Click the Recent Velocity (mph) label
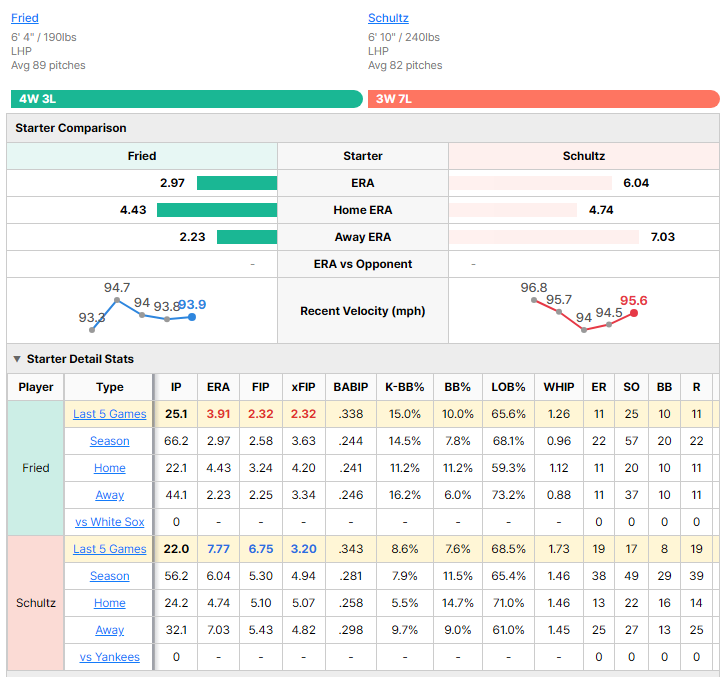This screenshot has height=677, width=726. click(363, 311)
